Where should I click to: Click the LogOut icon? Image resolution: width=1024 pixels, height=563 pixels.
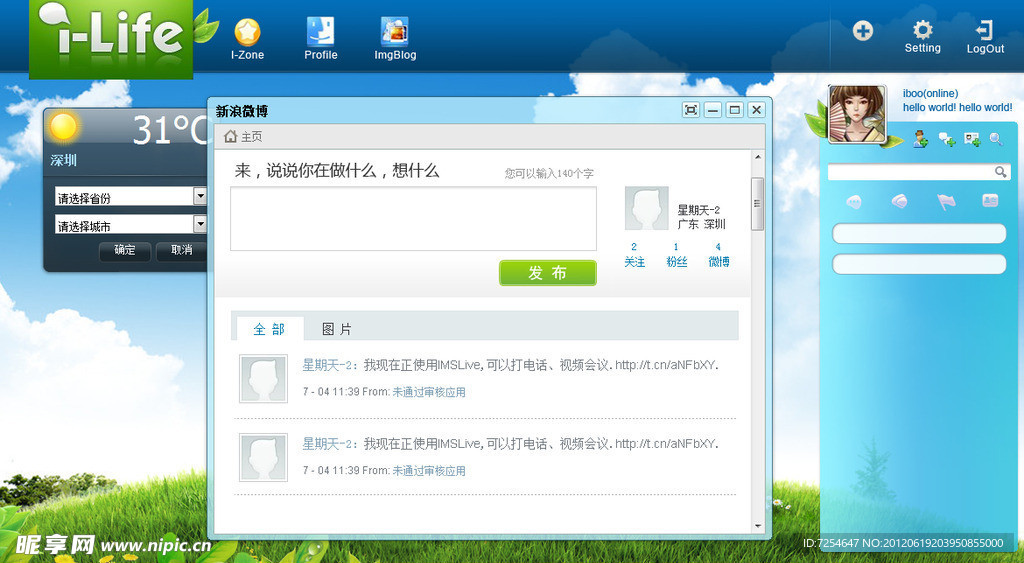pos(985,31)
